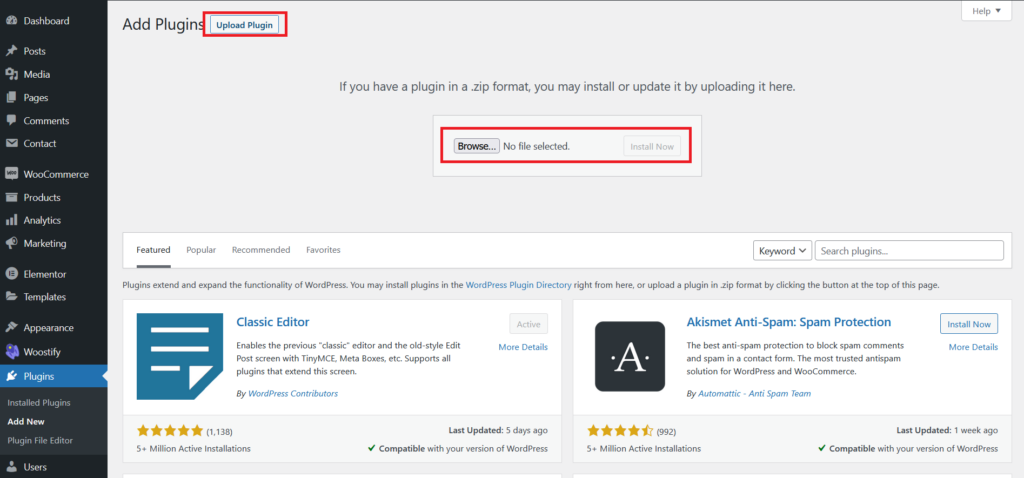Click Browse to choose a zip file
The image size is (1024, 478).
click(477, 146)
